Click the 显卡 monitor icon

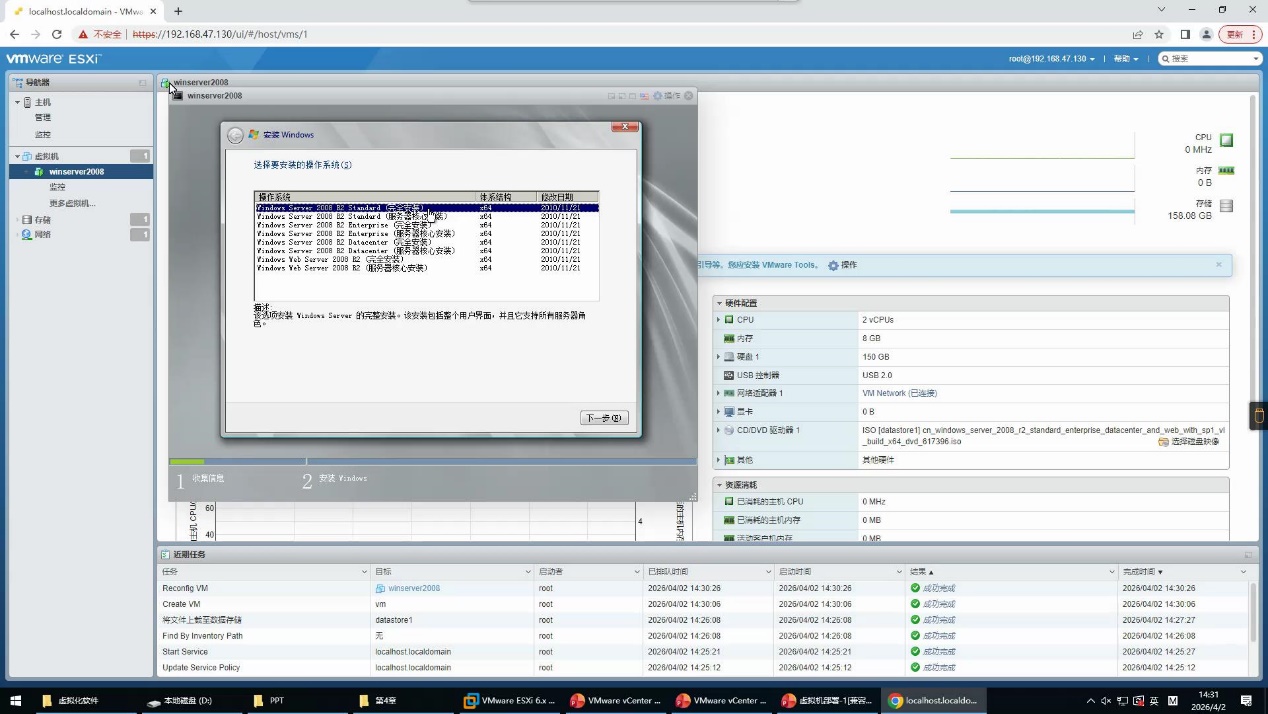(x=729, y=411)
